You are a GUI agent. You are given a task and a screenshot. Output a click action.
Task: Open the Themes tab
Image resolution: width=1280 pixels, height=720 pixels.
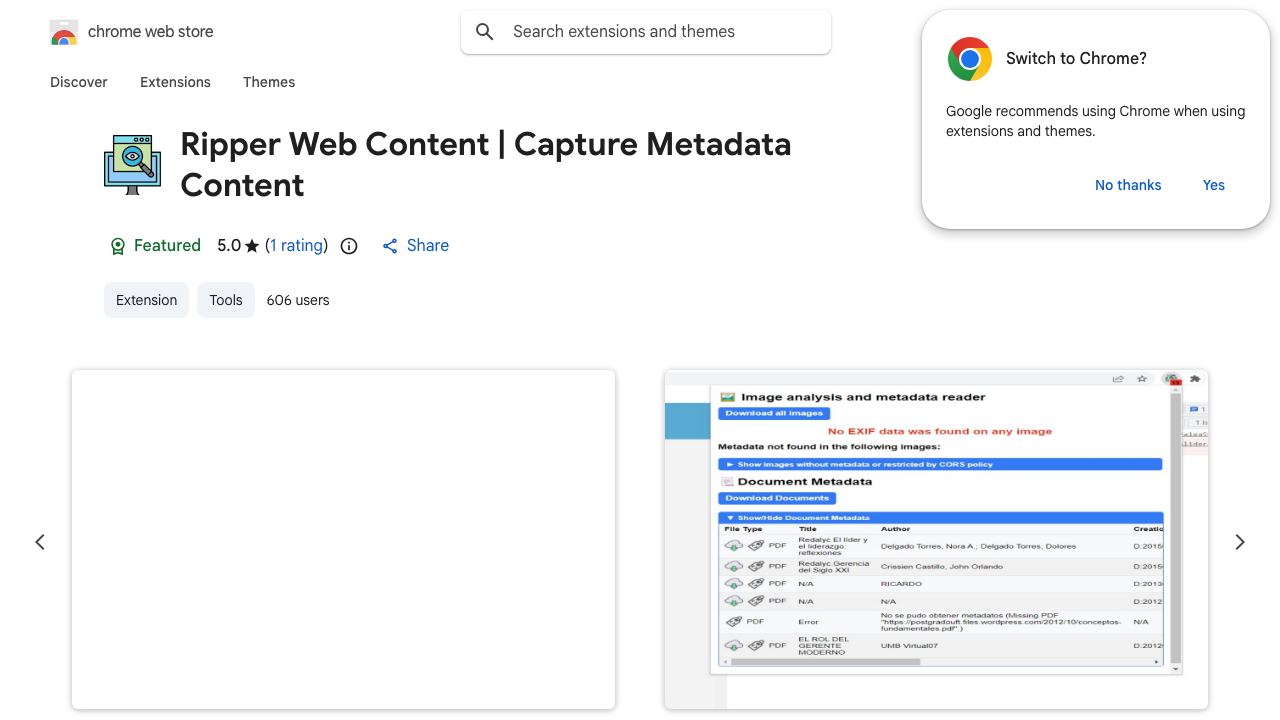click(x=269, y=82)
